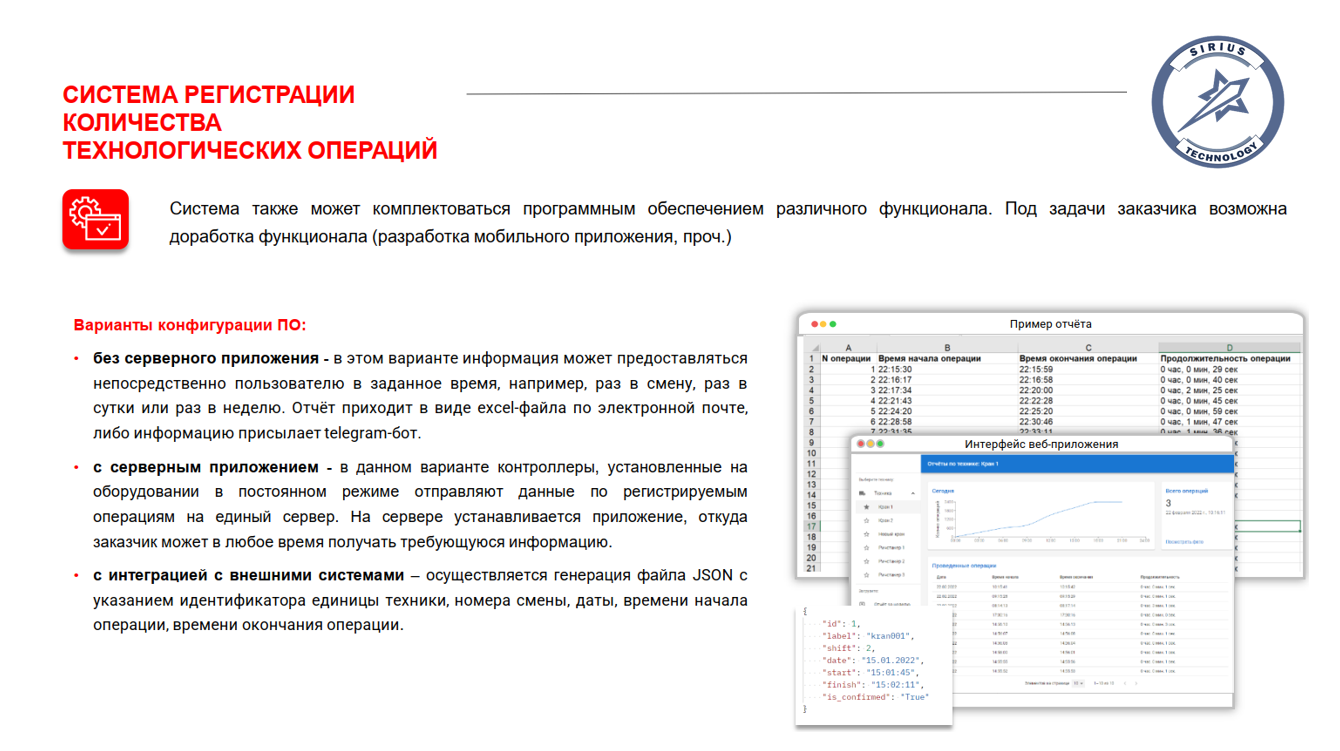Screen dimensions: 1340x751
Task: Click the blue header Отчёты по технике: Кран 1
Action: (x=963, y=464)
